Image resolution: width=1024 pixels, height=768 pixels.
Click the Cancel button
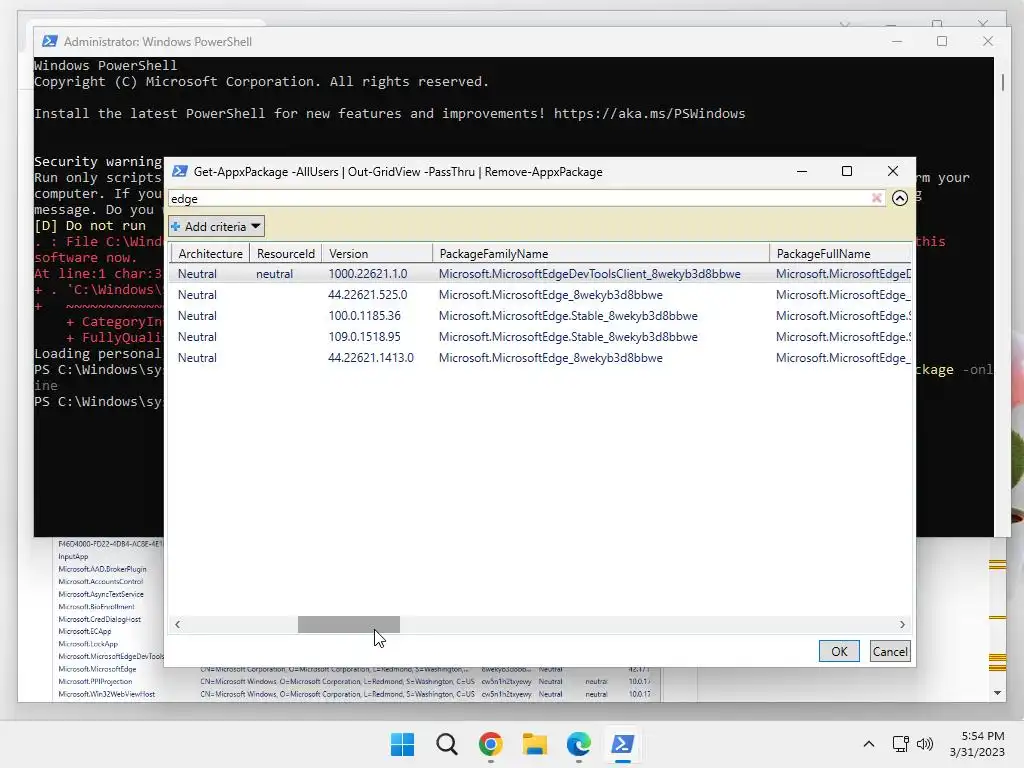890,651
